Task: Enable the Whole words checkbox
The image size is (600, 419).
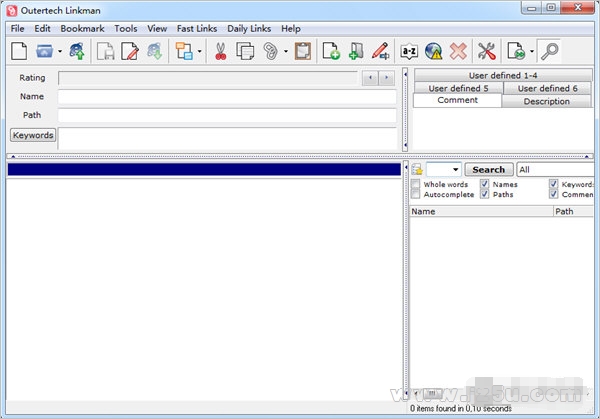Action: (416, 184)
